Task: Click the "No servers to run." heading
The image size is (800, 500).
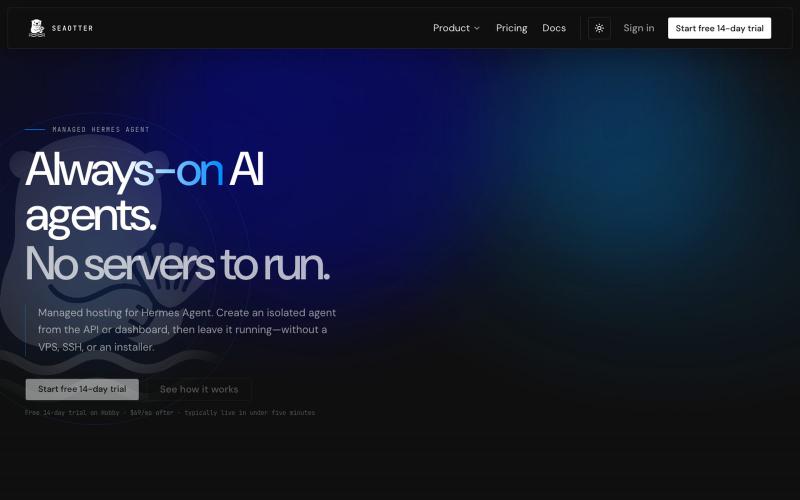Action: click(177, 264)
